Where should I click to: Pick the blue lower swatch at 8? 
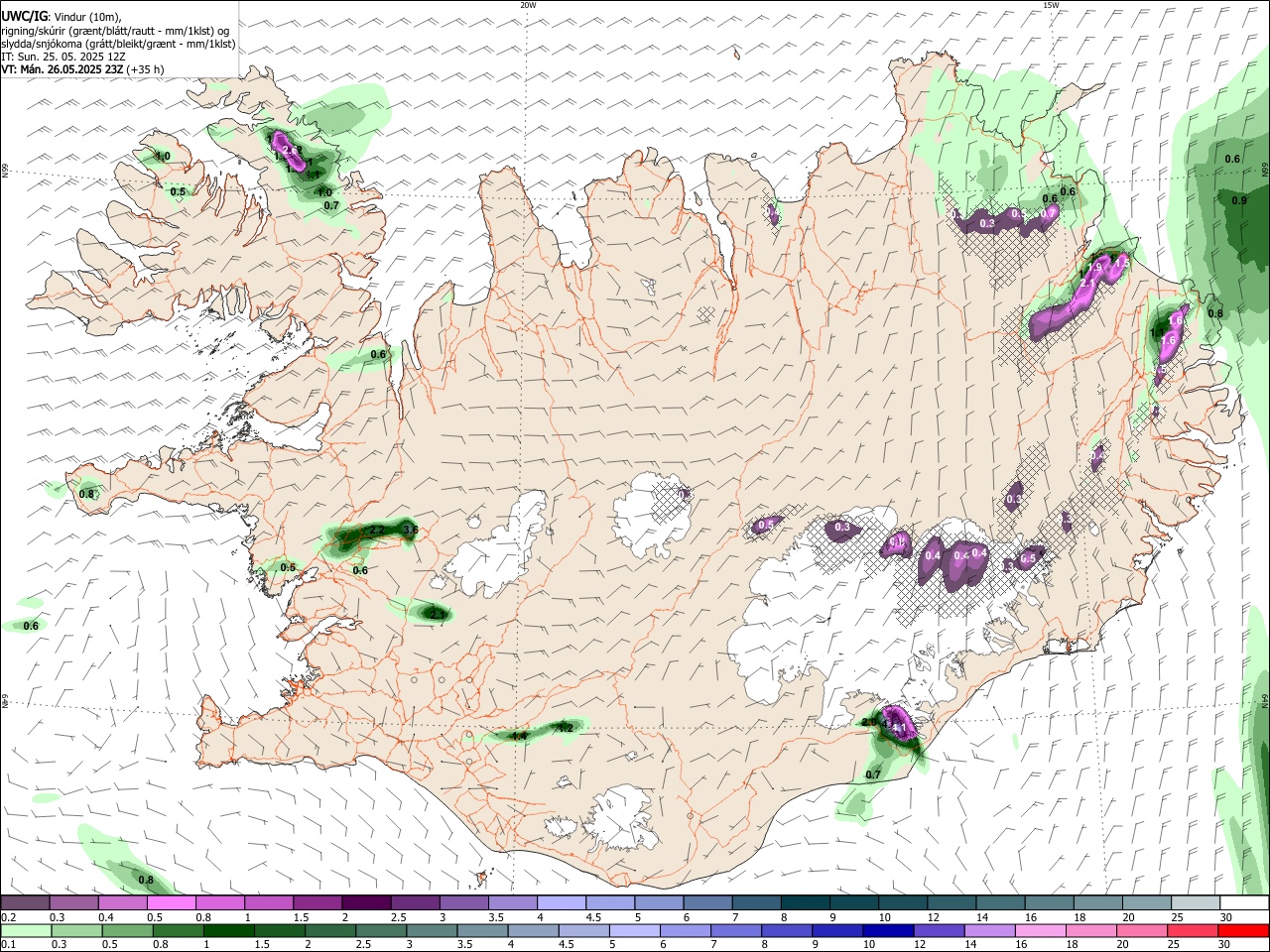point(787,931)
